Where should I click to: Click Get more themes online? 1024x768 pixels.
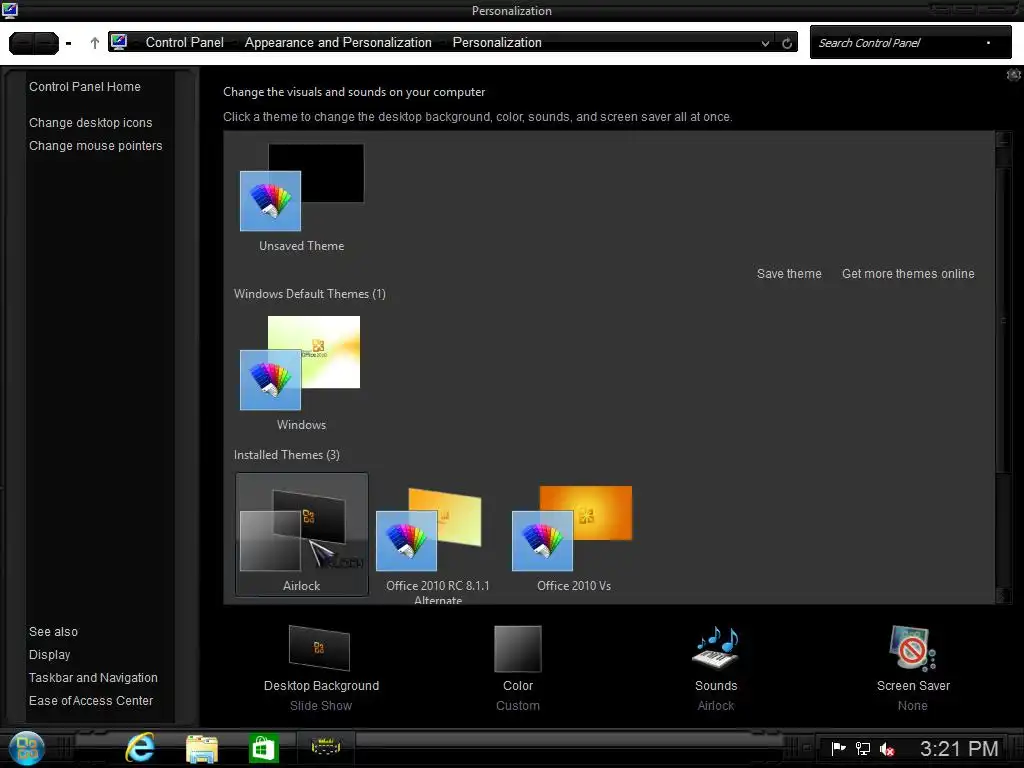pos(908,274)
